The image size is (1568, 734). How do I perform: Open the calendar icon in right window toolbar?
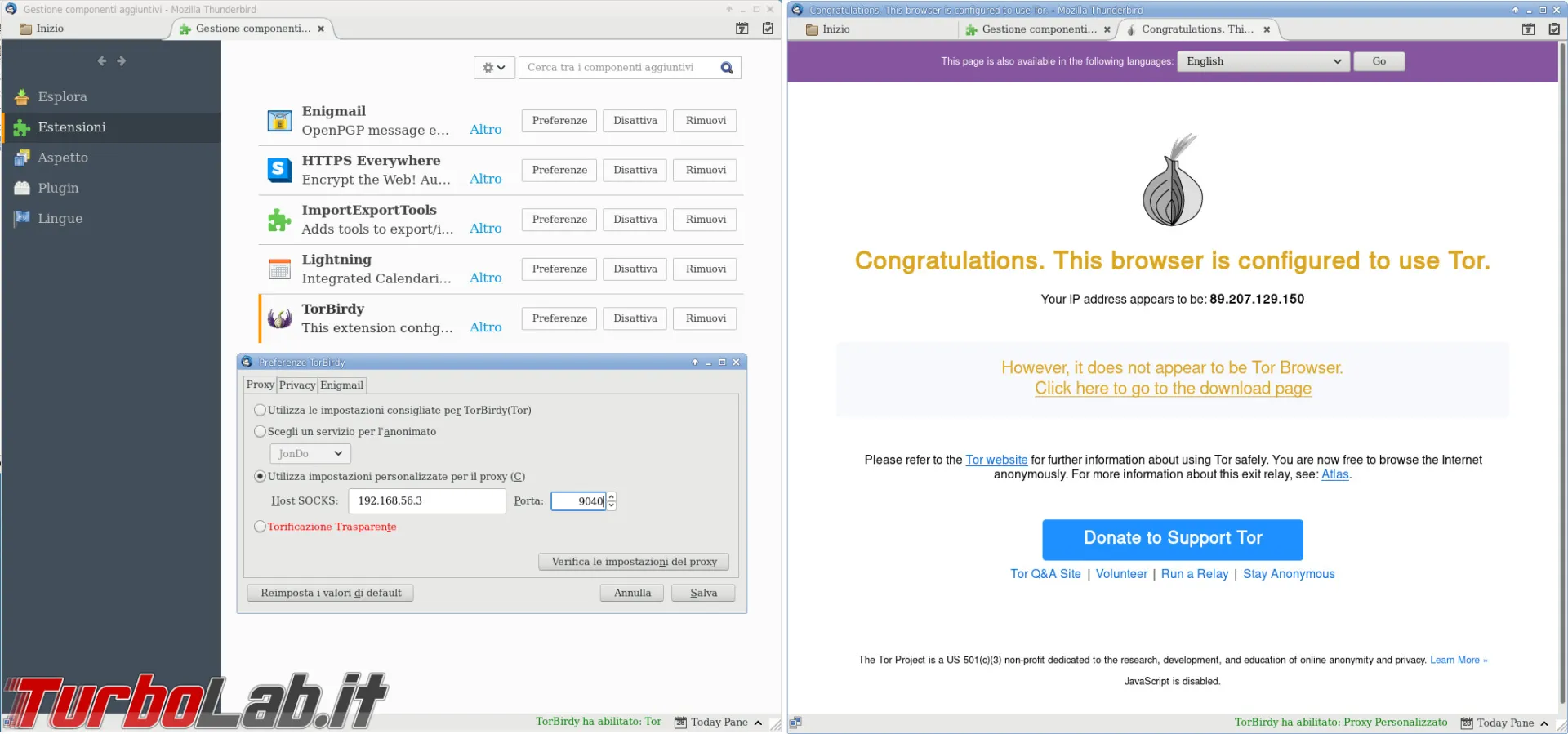(x=1529, y=29)
